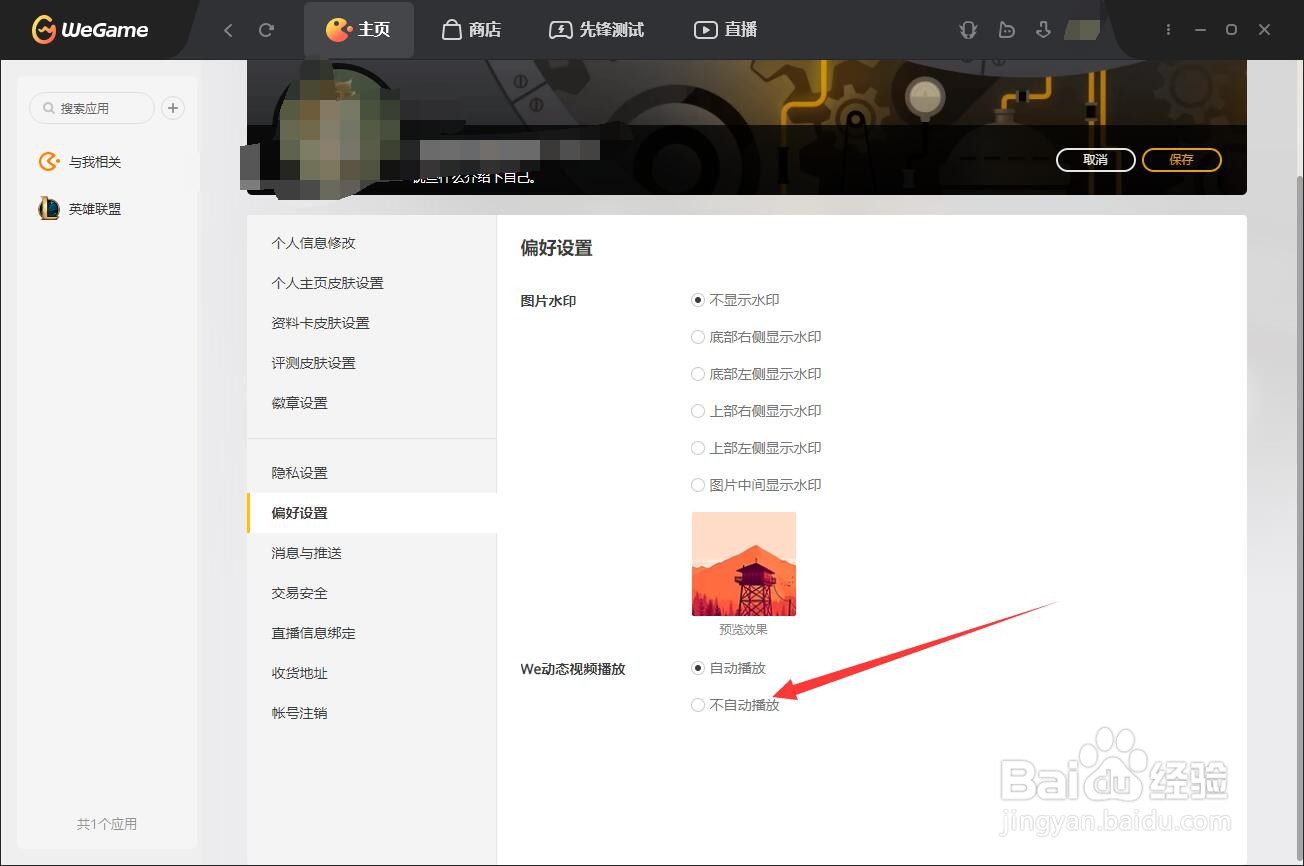Open the user avatar menu
This screenshot has width=1304, height=866.
tap(1081, 29)
